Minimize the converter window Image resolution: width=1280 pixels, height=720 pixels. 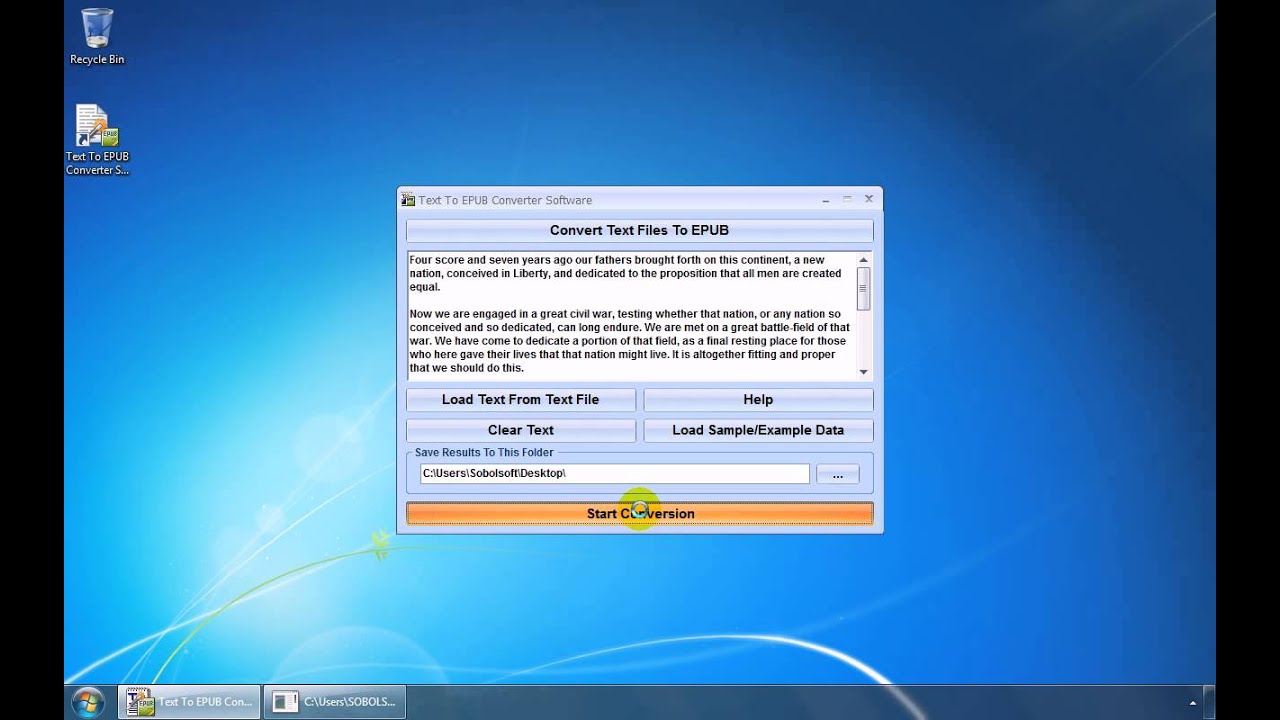click(x=826, y=200)
